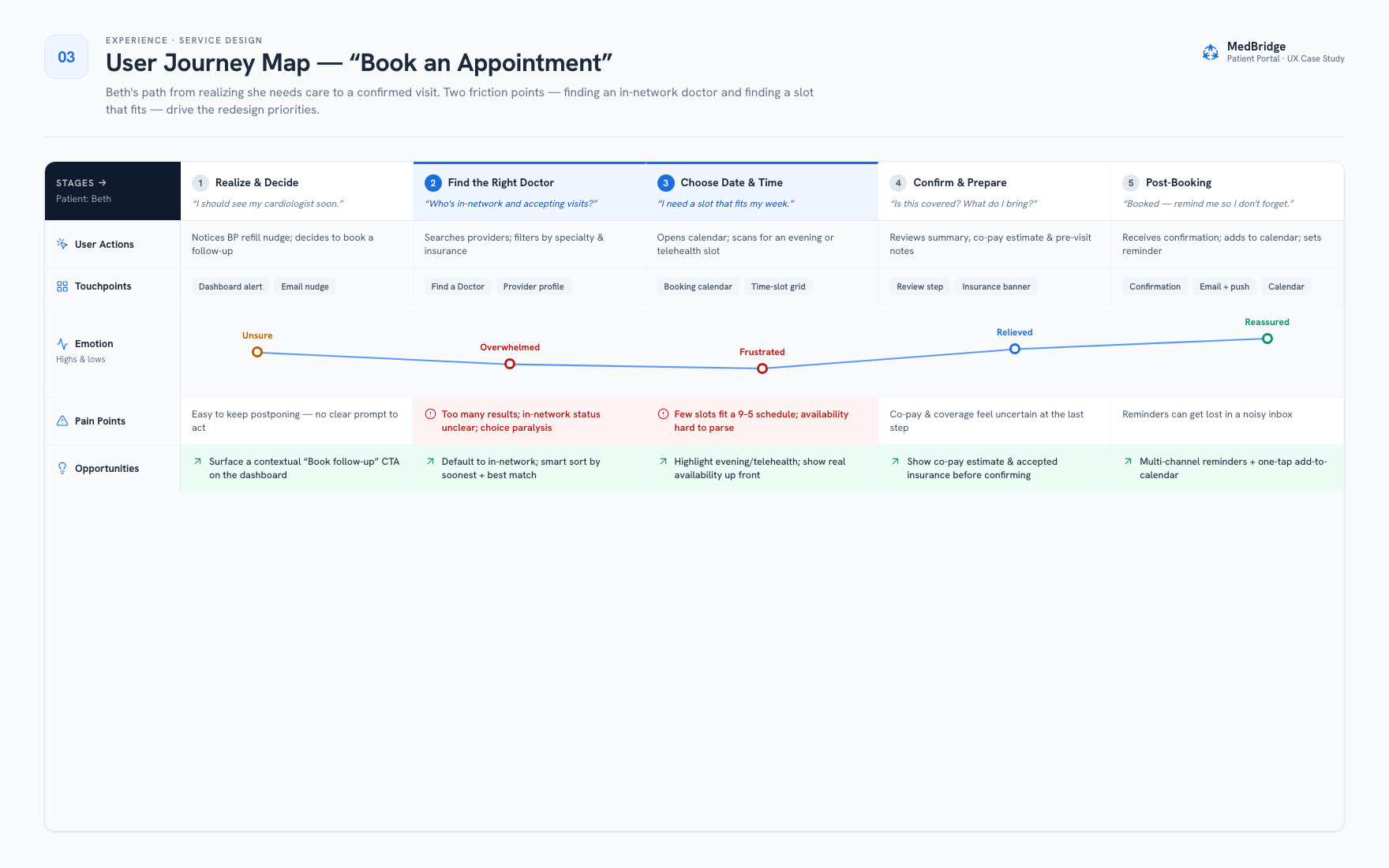Click the quote 'Booked — remind me so I don't forget.'

coord(1208,204)
